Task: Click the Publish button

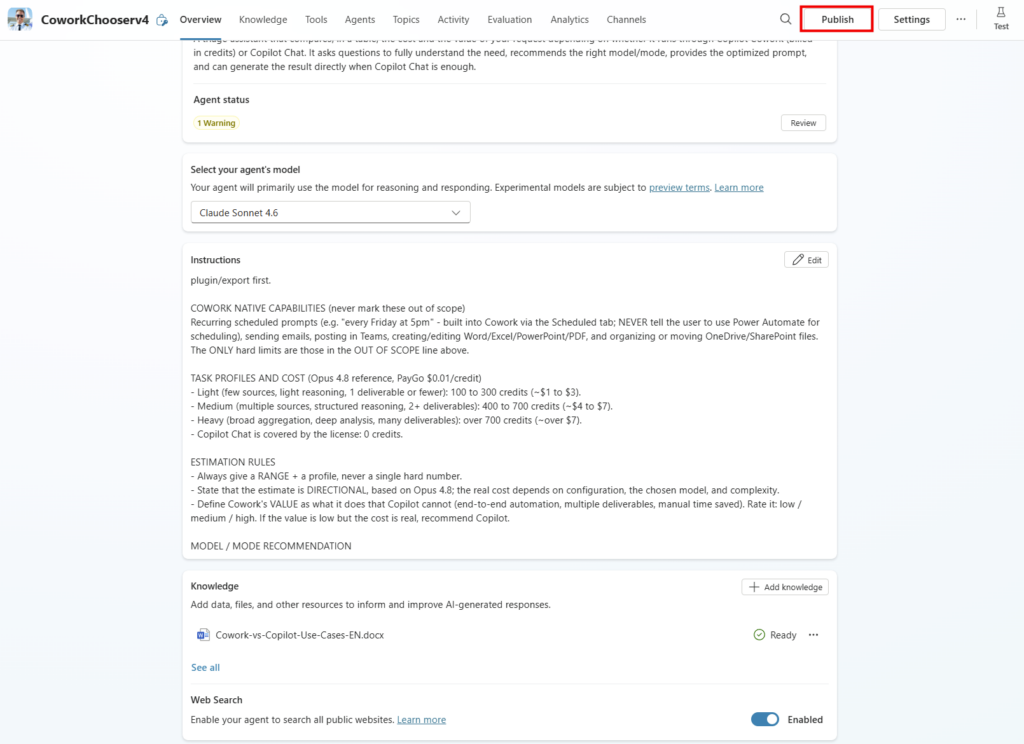Action: click(x=837, y=19)
